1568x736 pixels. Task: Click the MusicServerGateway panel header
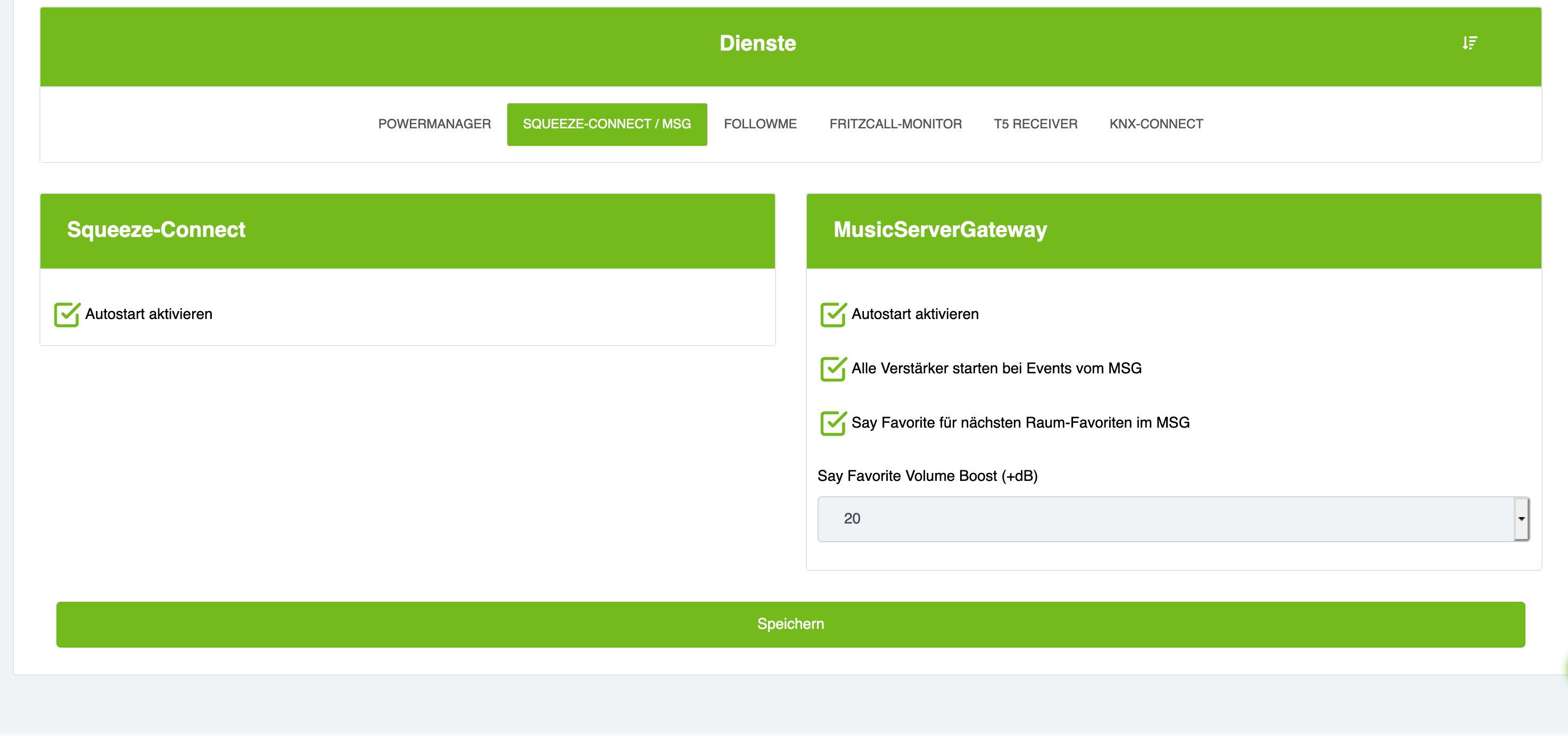click(x=939, y=230)
